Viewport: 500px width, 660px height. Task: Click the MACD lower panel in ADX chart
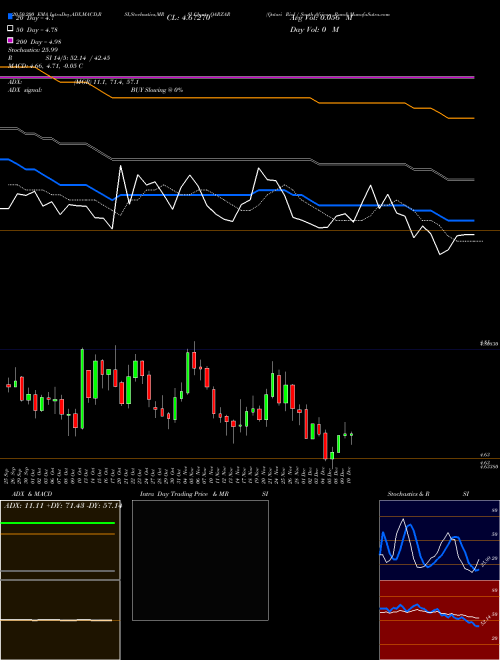pos(60,620)
